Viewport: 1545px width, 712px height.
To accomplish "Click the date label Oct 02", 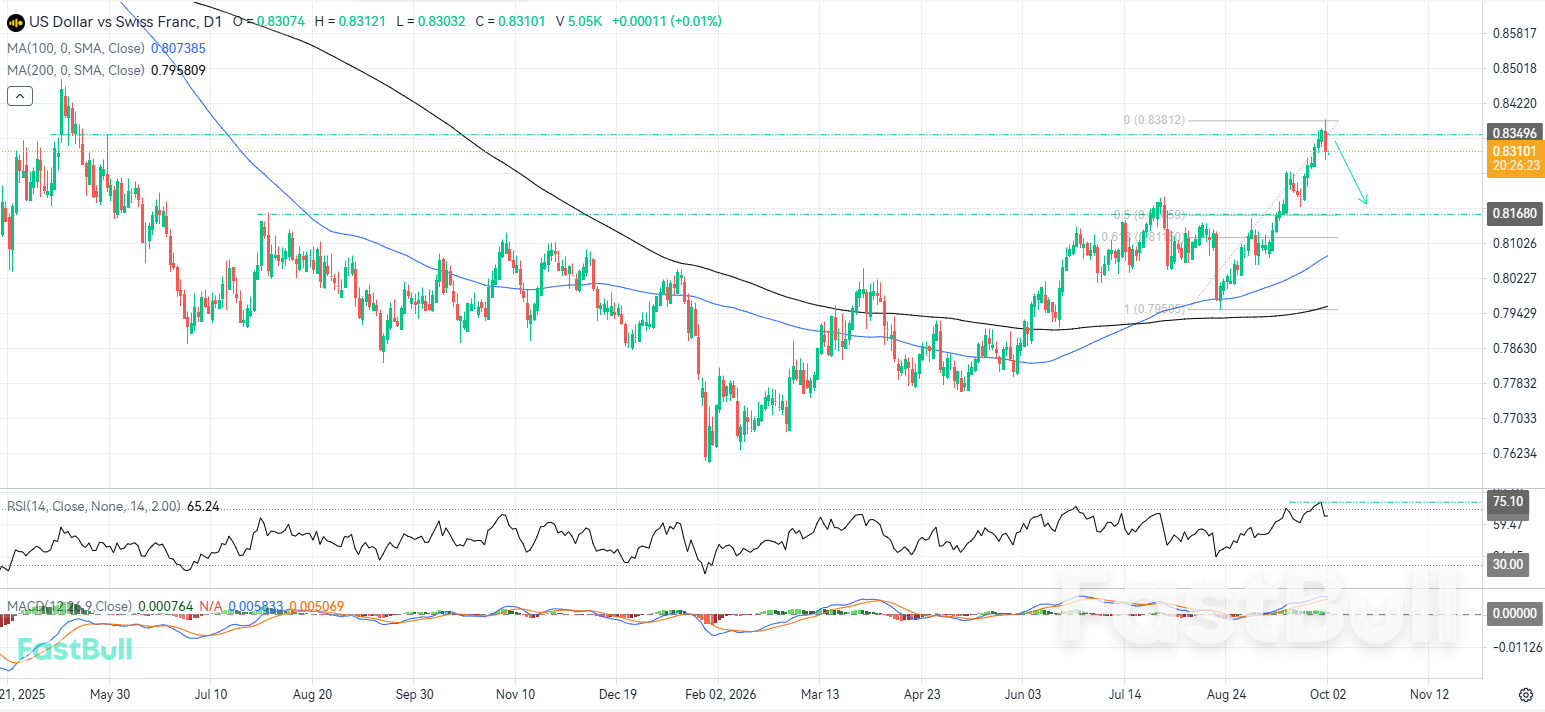I will click(1327, 693).
